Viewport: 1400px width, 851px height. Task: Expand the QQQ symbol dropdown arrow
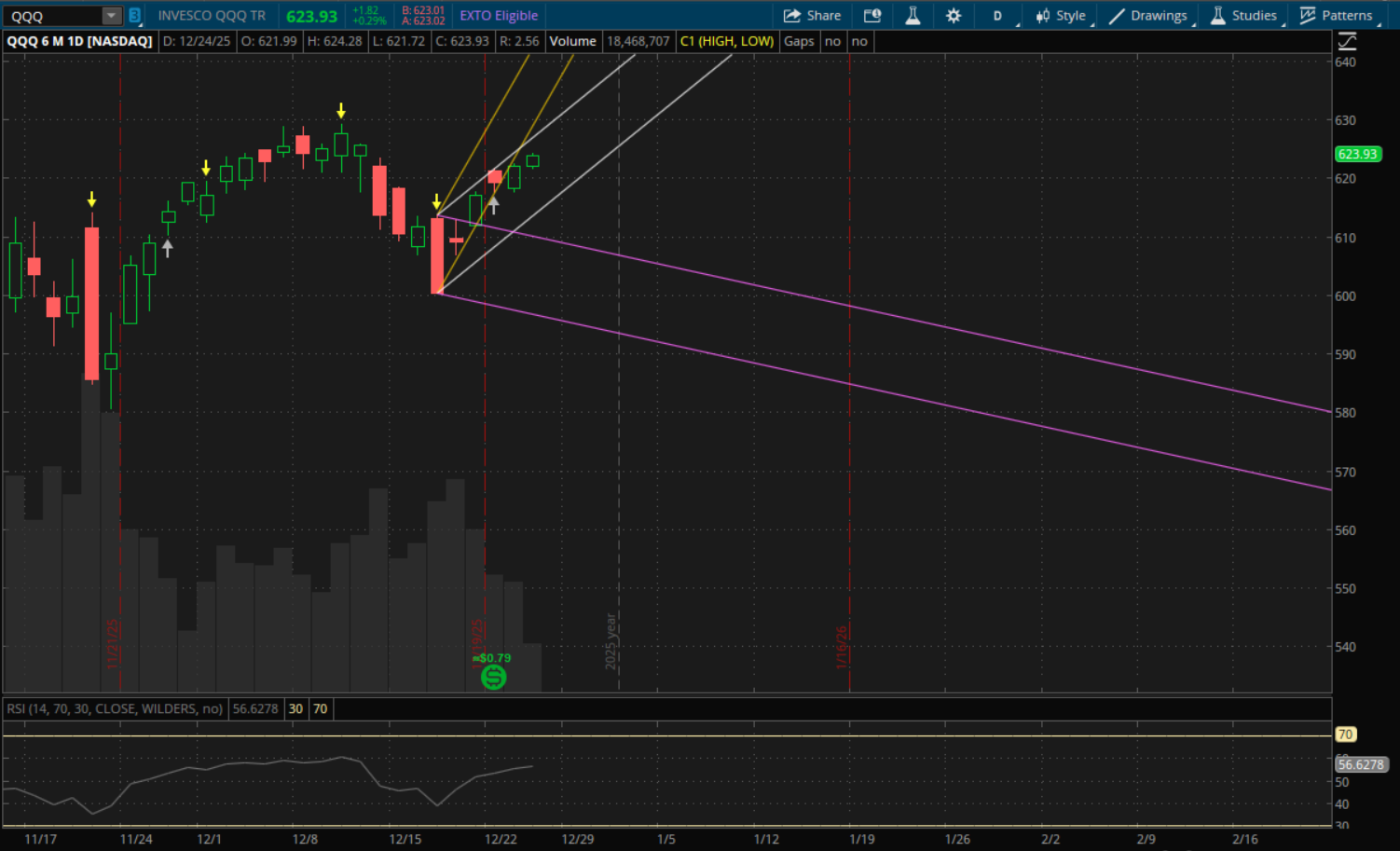coord(111,16)
